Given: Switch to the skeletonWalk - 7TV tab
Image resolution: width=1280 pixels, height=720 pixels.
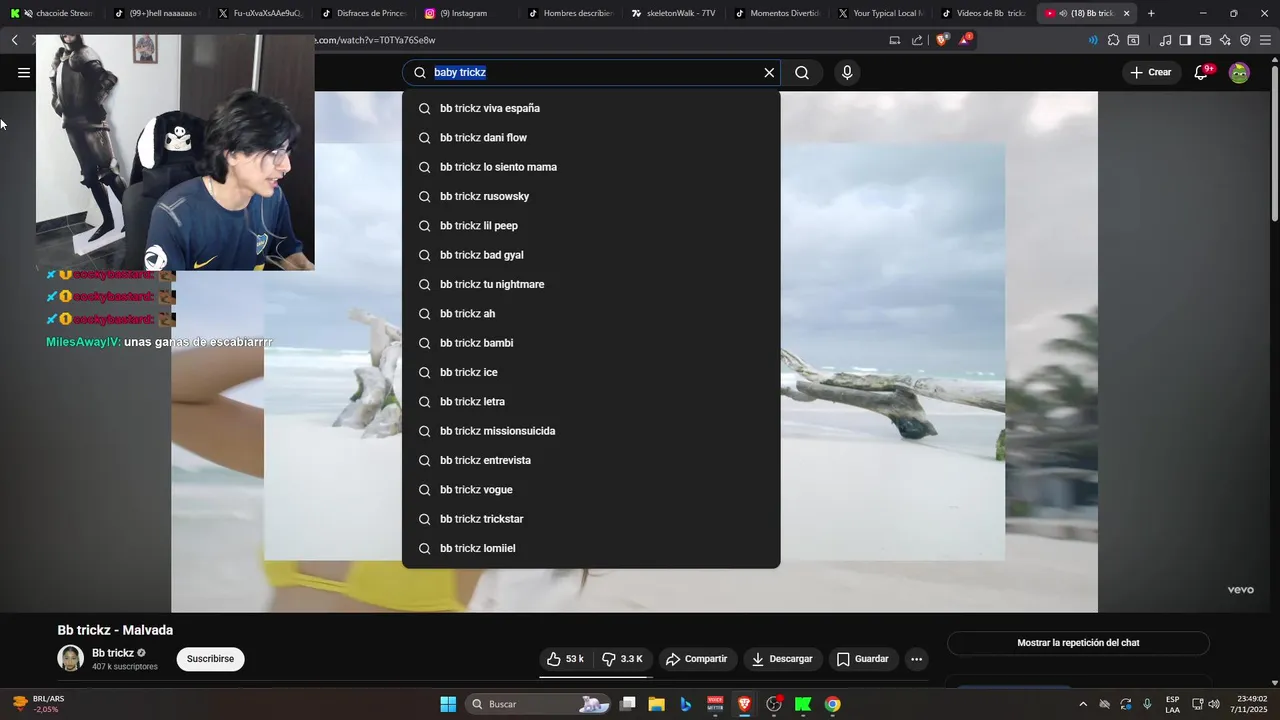Looking at the screenshot, I should 673,13.
